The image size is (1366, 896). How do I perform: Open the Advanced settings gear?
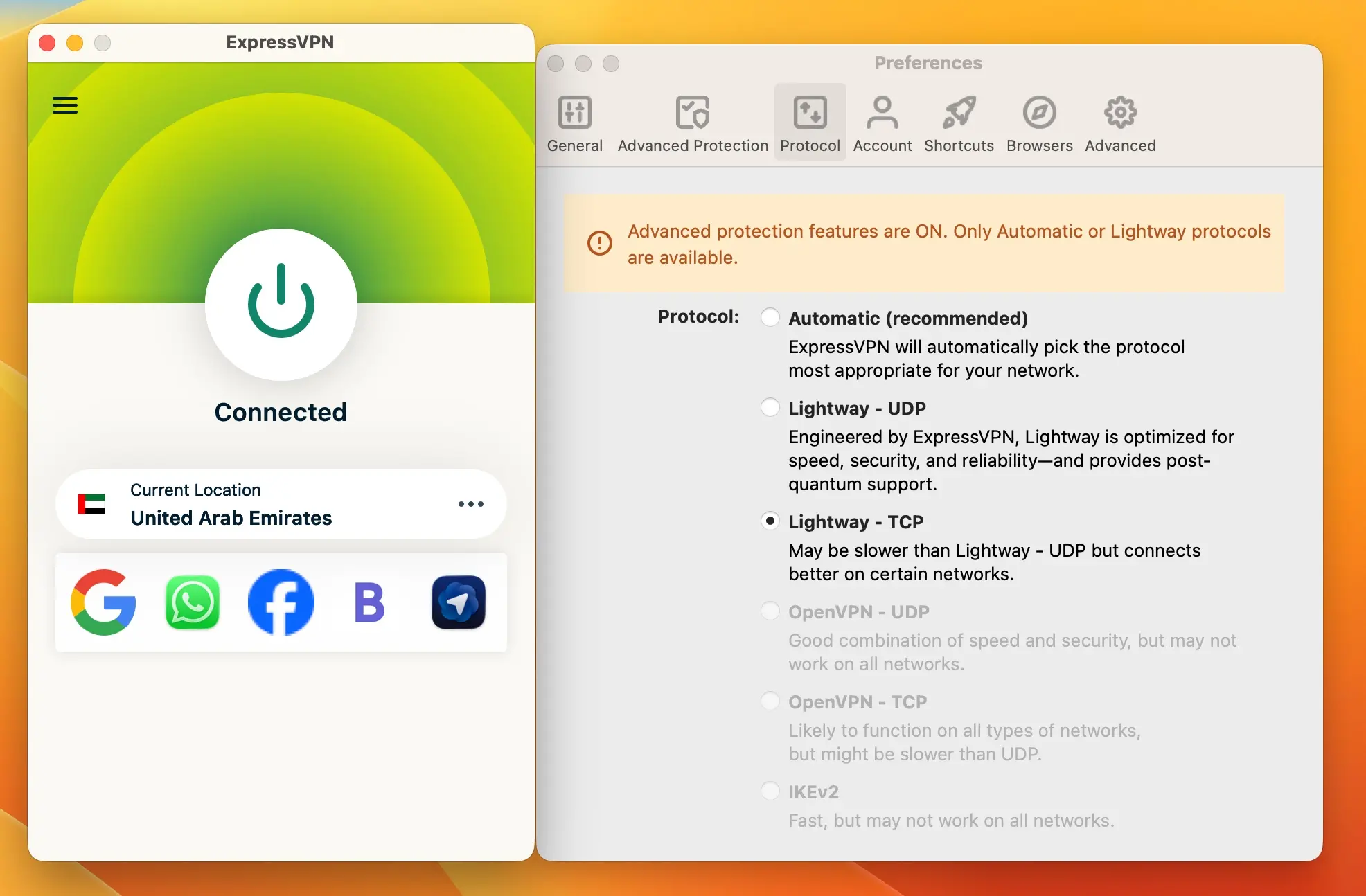coord(1119,121)
